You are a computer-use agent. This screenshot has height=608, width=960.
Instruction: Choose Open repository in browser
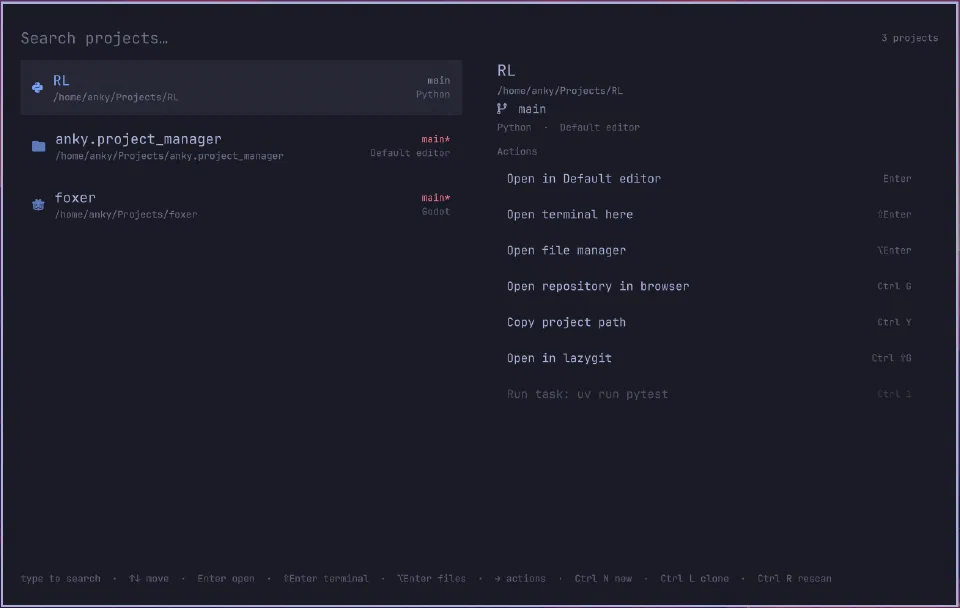(709, 286)
